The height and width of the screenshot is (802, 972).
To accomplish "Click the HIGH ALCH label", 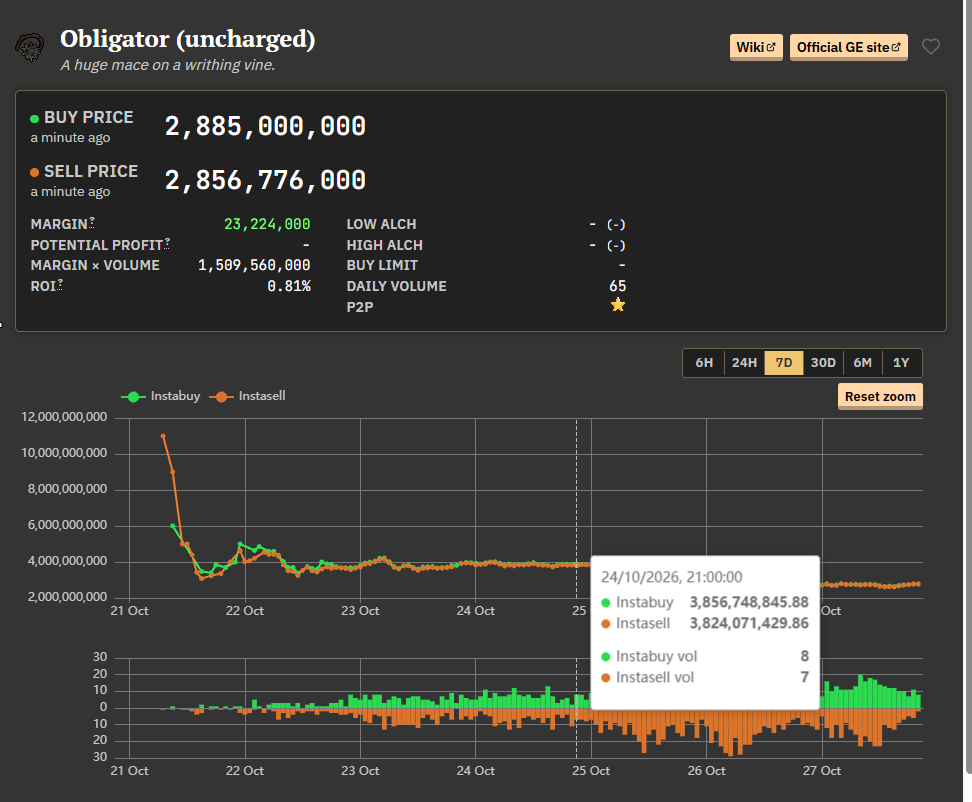I will [x=384, y=245].
